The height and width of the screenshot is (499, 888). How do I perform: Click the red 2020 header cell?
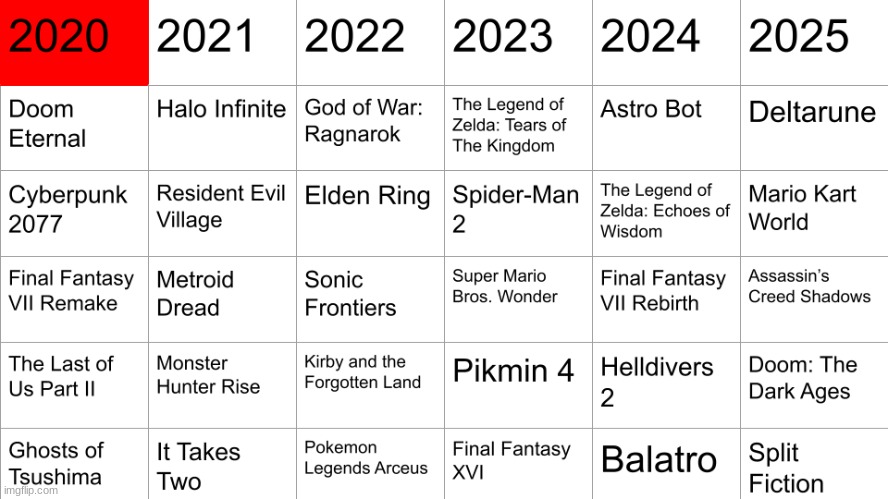[x=74, y=42]
